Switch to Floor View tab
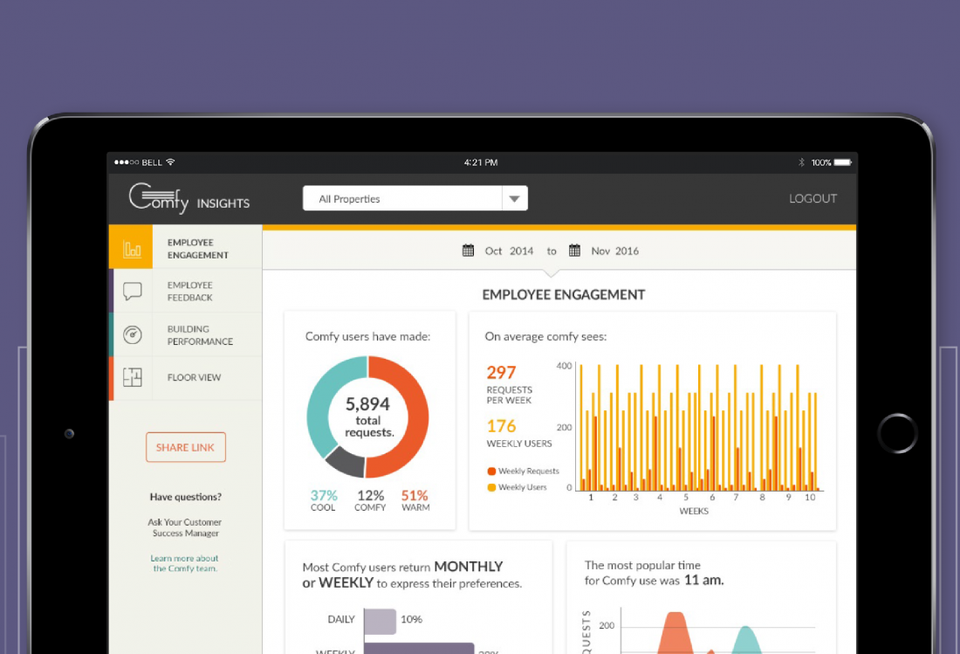The width and height of the screenshot is (960, 654). pyautogui.click(x=186, y=378)
